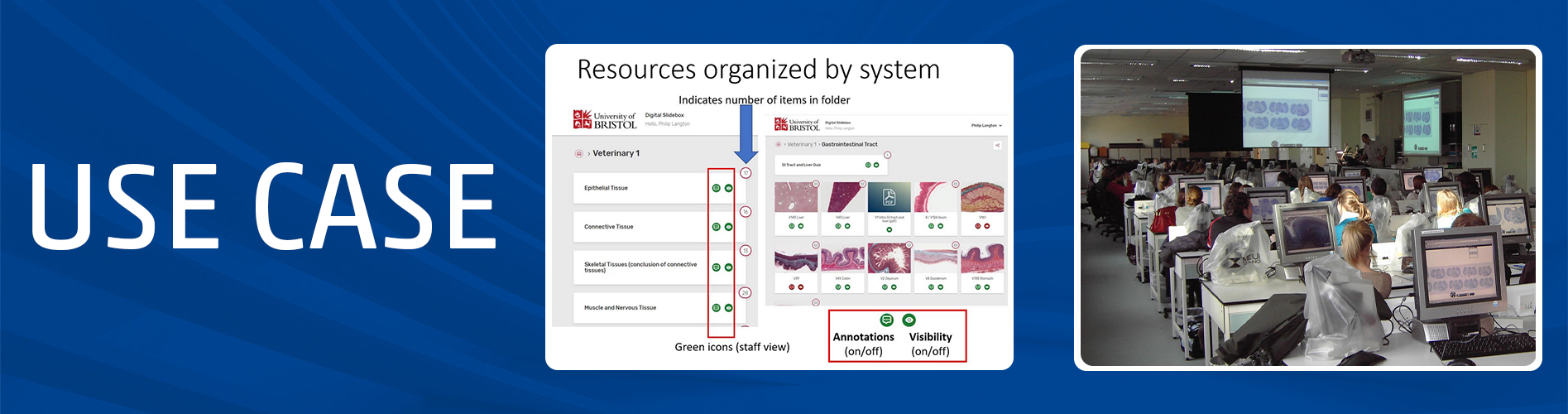Select the V138 Stomach slide thumbnail
Screen dimensions: 1568x414
tap(982, 258)
